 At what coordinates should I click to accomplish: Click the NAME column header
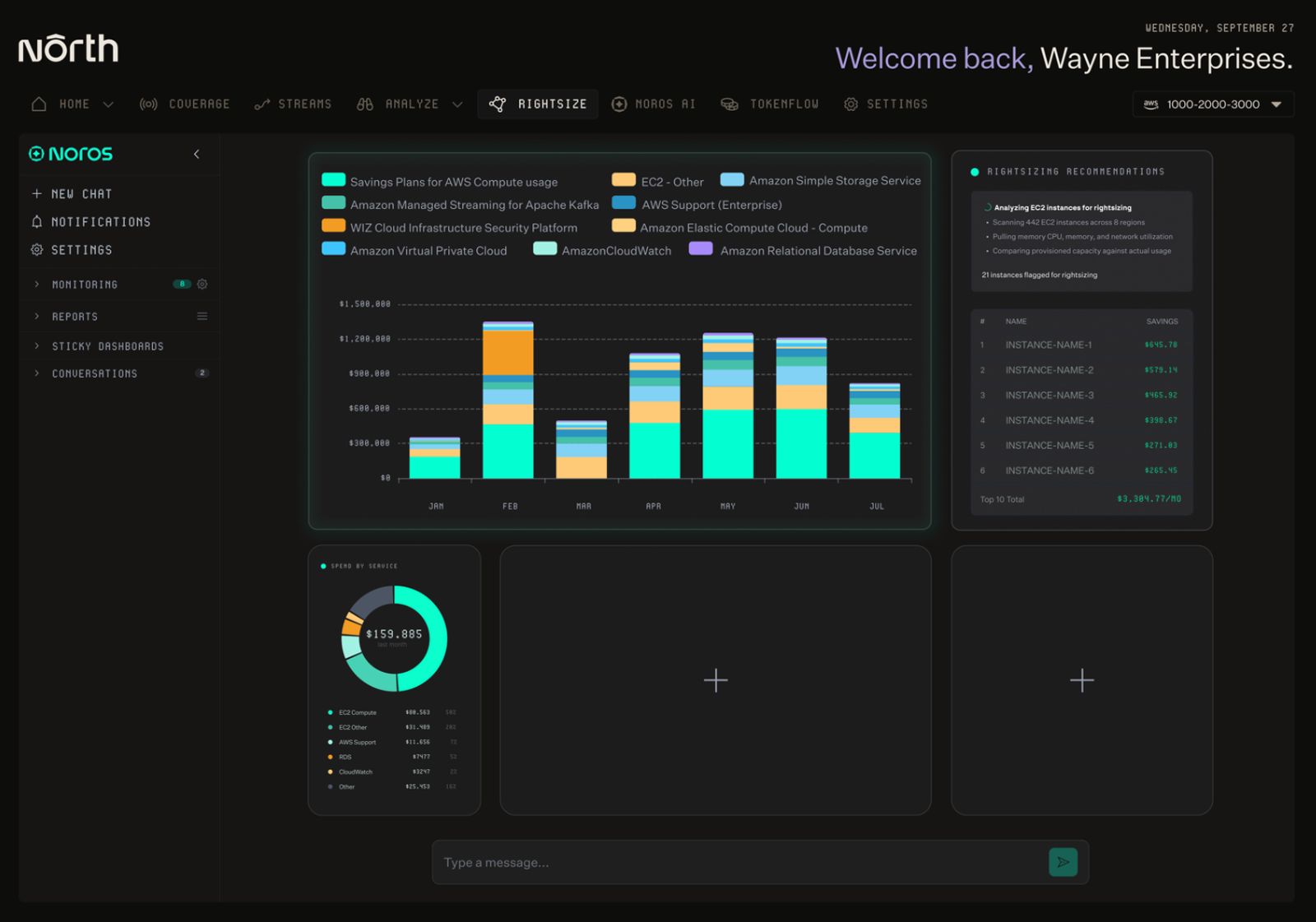(1016, 322)
